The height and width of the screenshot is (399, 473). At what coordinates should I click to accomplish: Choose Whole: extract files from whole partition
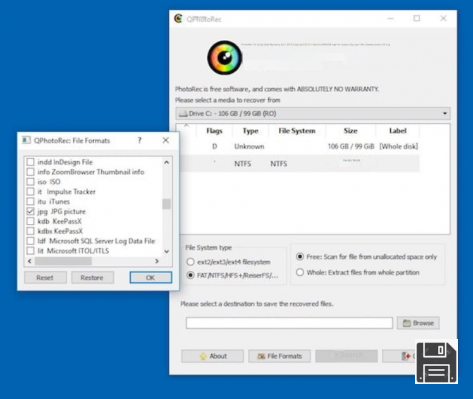click(300, 272)
